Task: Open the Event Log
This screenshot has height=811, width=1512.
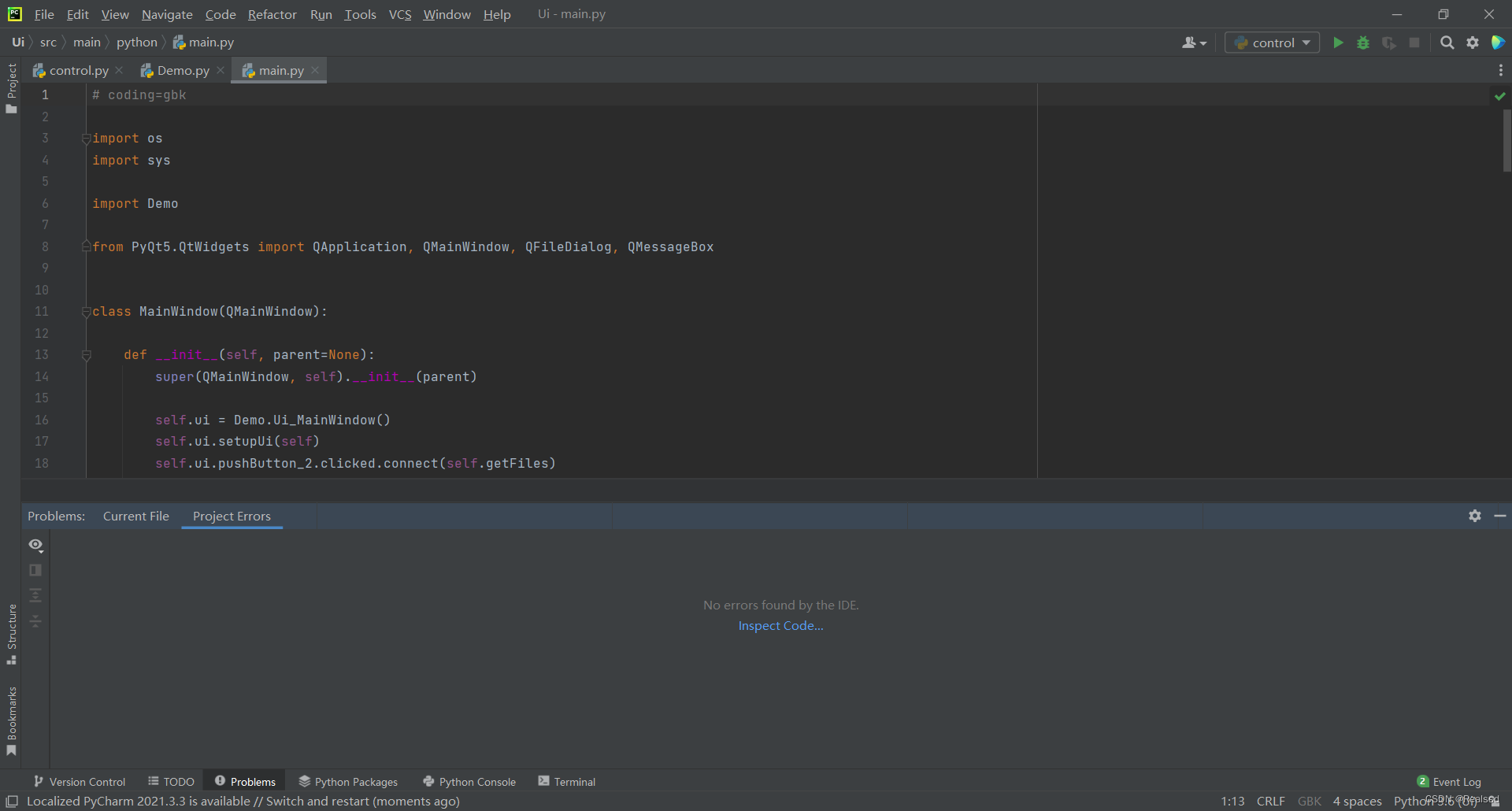Action: [1449, 781]
